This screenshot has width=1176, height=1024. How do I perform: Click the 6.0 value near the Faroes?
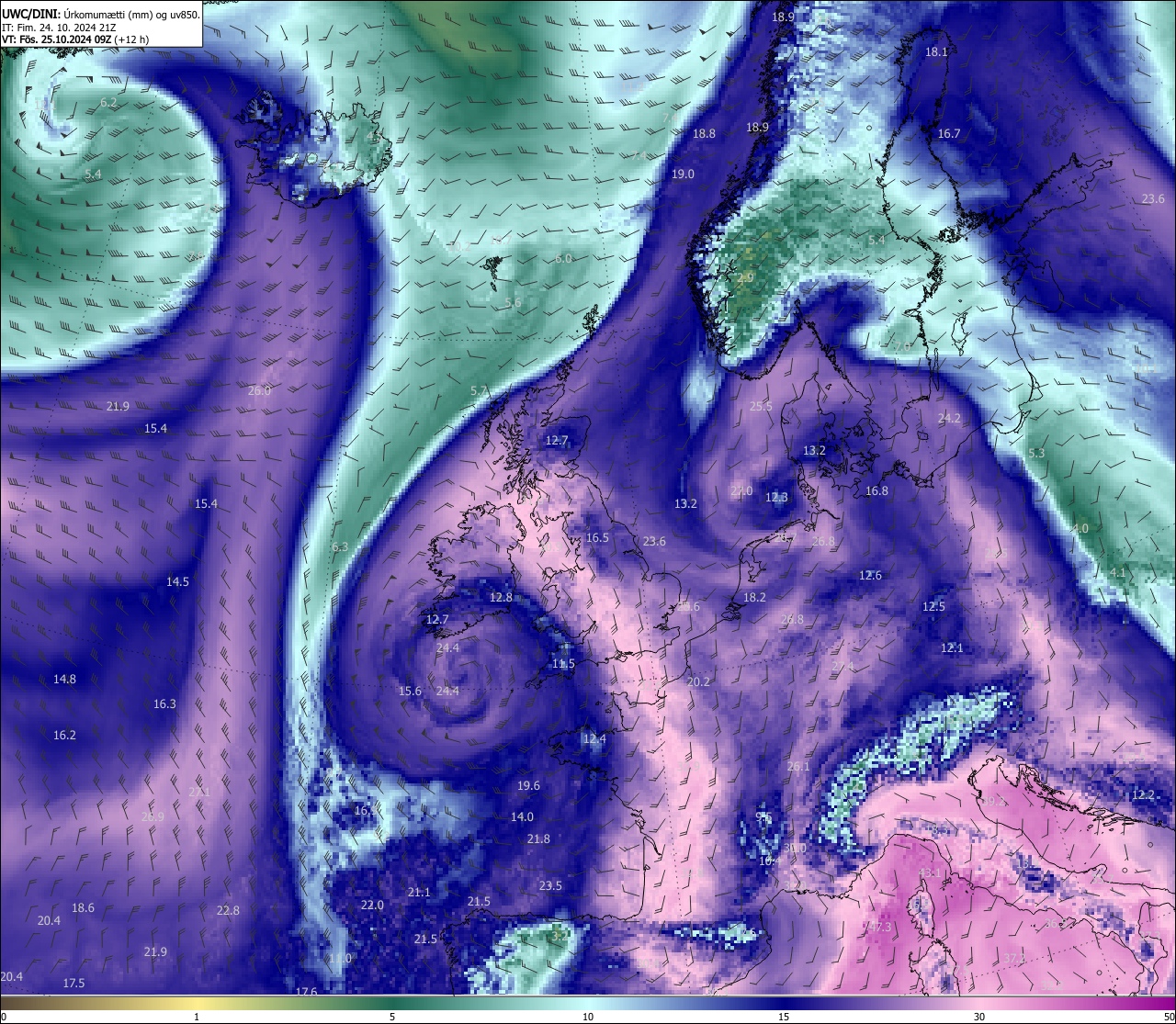[563, 258]
